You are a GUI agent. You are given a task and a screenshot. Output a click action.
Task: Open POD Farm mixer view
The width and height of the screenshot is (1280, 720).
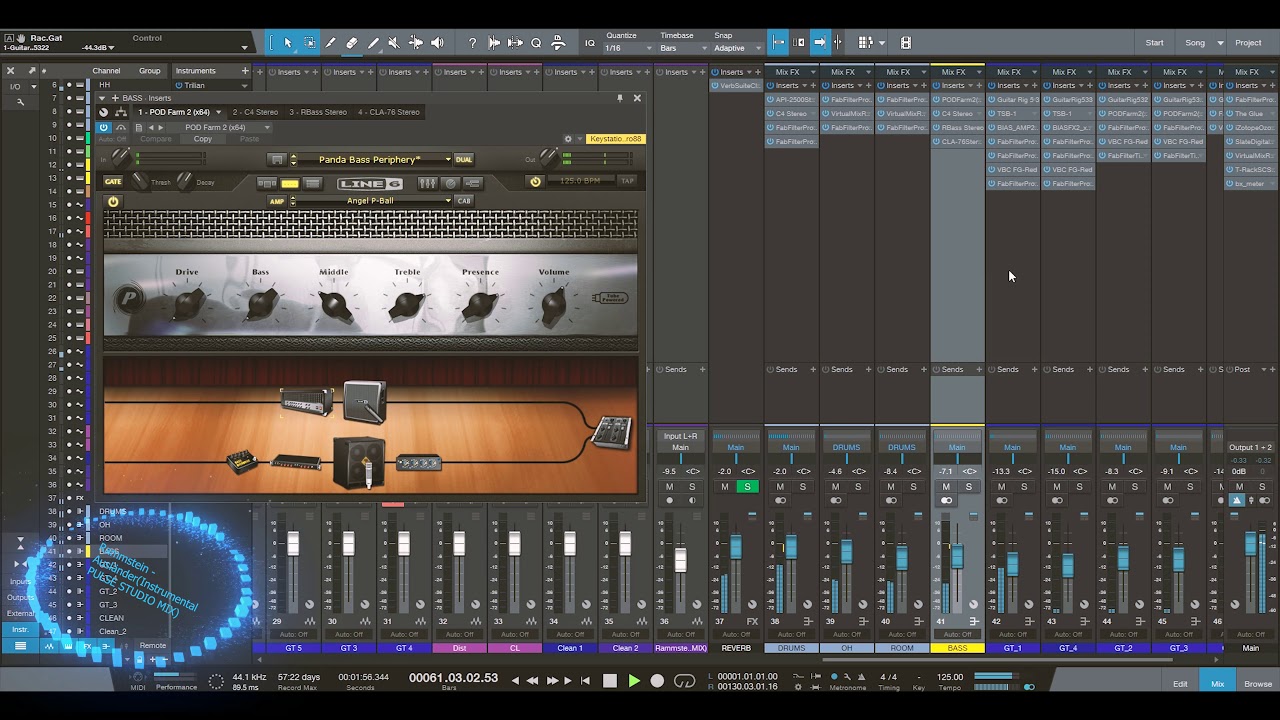coord(427,183)
